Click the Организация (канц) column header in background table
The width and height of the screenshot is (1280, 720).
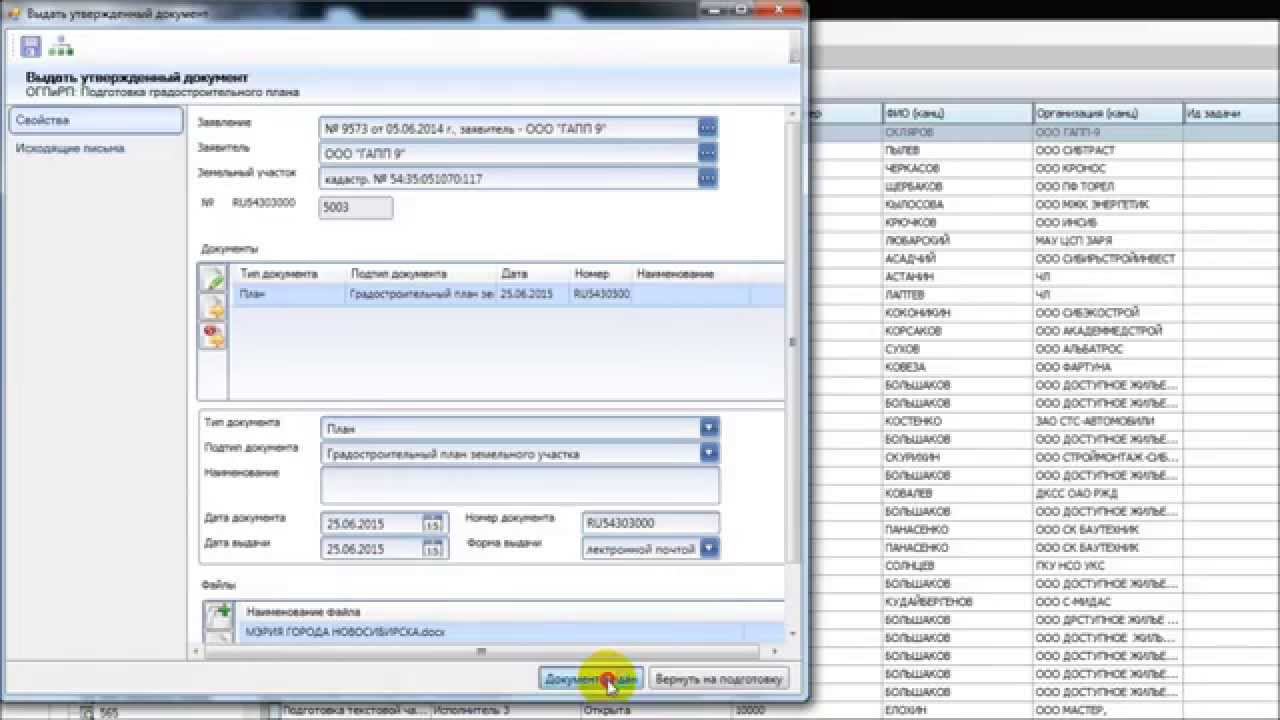pos(1108,113)
